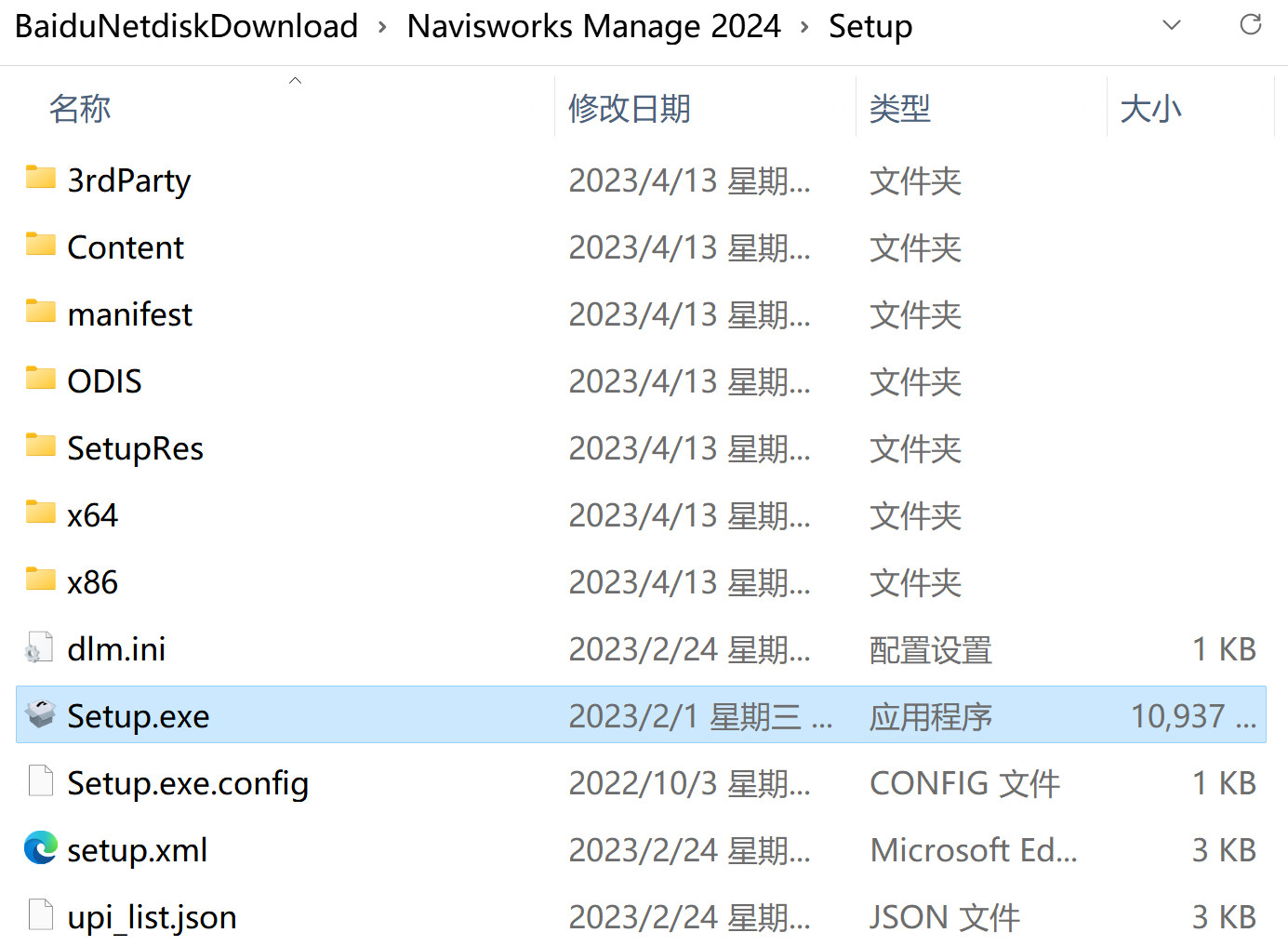Select the upi_list.json file name

click(x=152, y=917)
